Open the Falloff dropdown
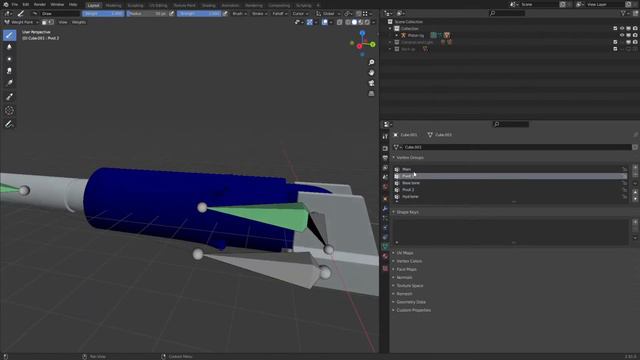 [279, 13]
